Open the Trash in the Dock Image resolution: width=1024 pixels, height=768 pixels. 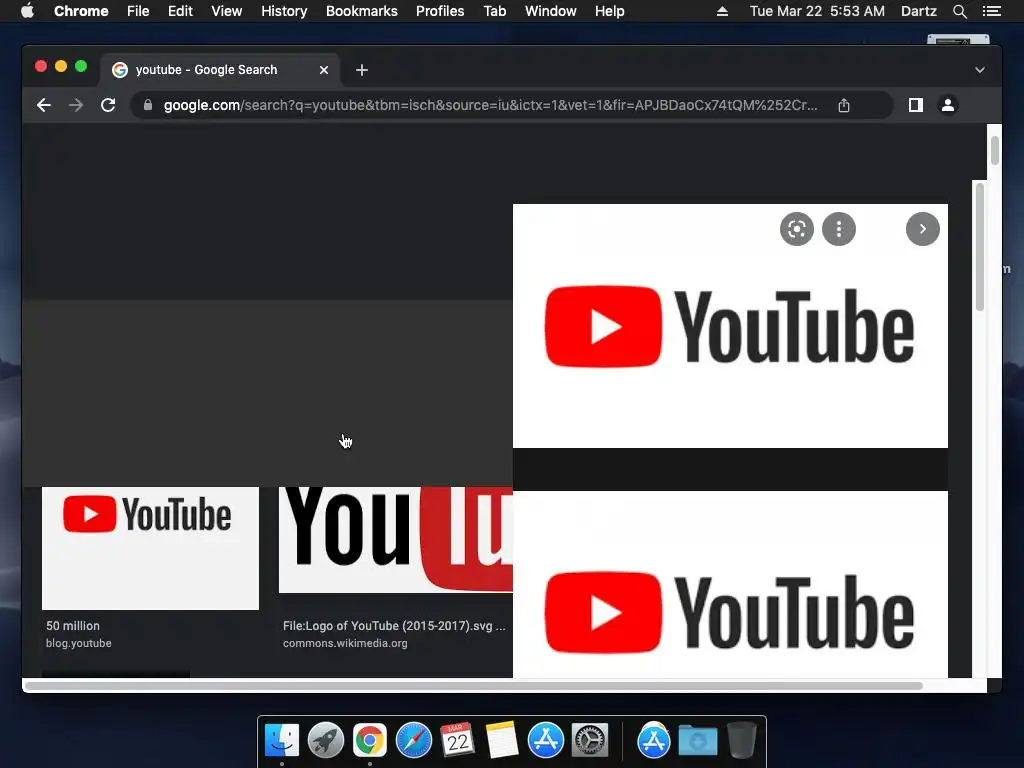click(x=742, y=741)
